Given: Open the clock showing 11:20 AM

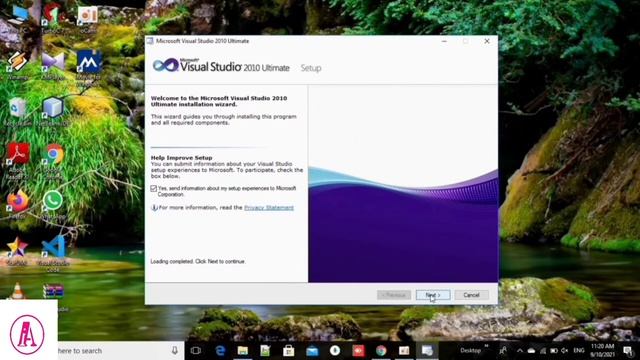Looking at the screenshot, I should tap(603, 351).
